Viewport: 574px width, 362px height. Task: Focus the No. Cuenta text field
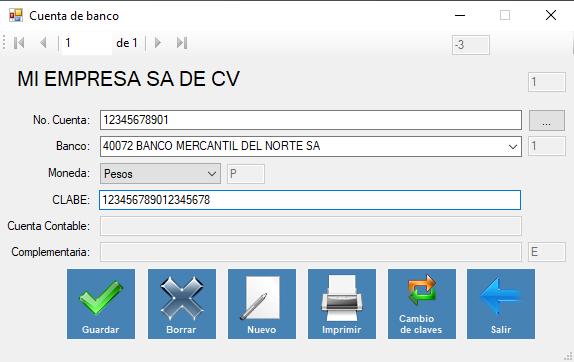(x=311, y=120)
